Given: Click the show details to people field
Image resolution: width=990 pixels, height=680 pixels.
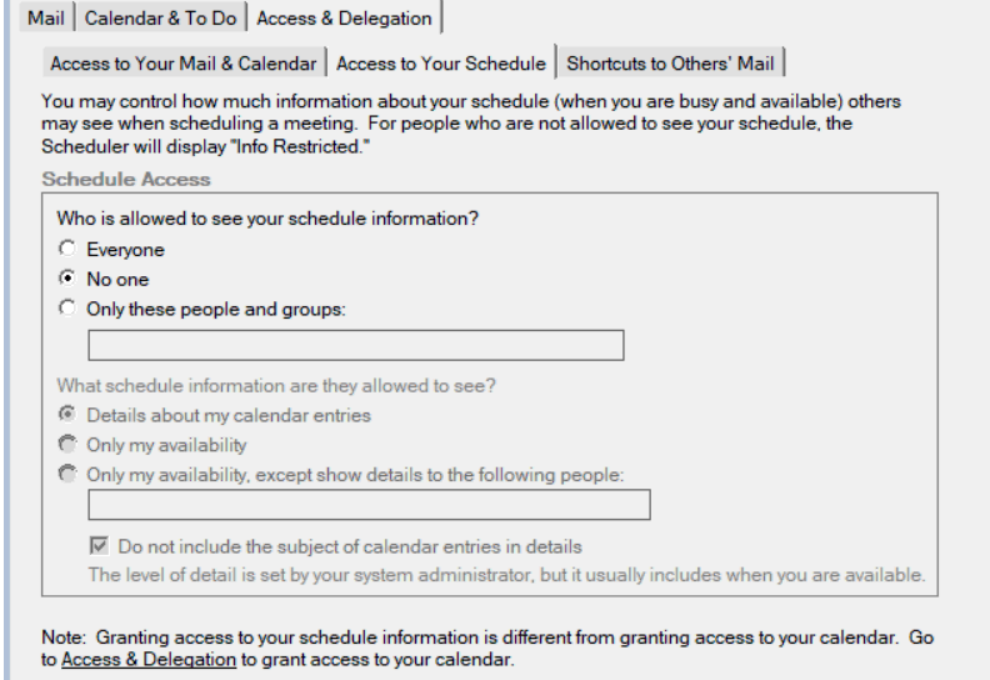Looking at the screenshot, I should click(x=370, y=505).
